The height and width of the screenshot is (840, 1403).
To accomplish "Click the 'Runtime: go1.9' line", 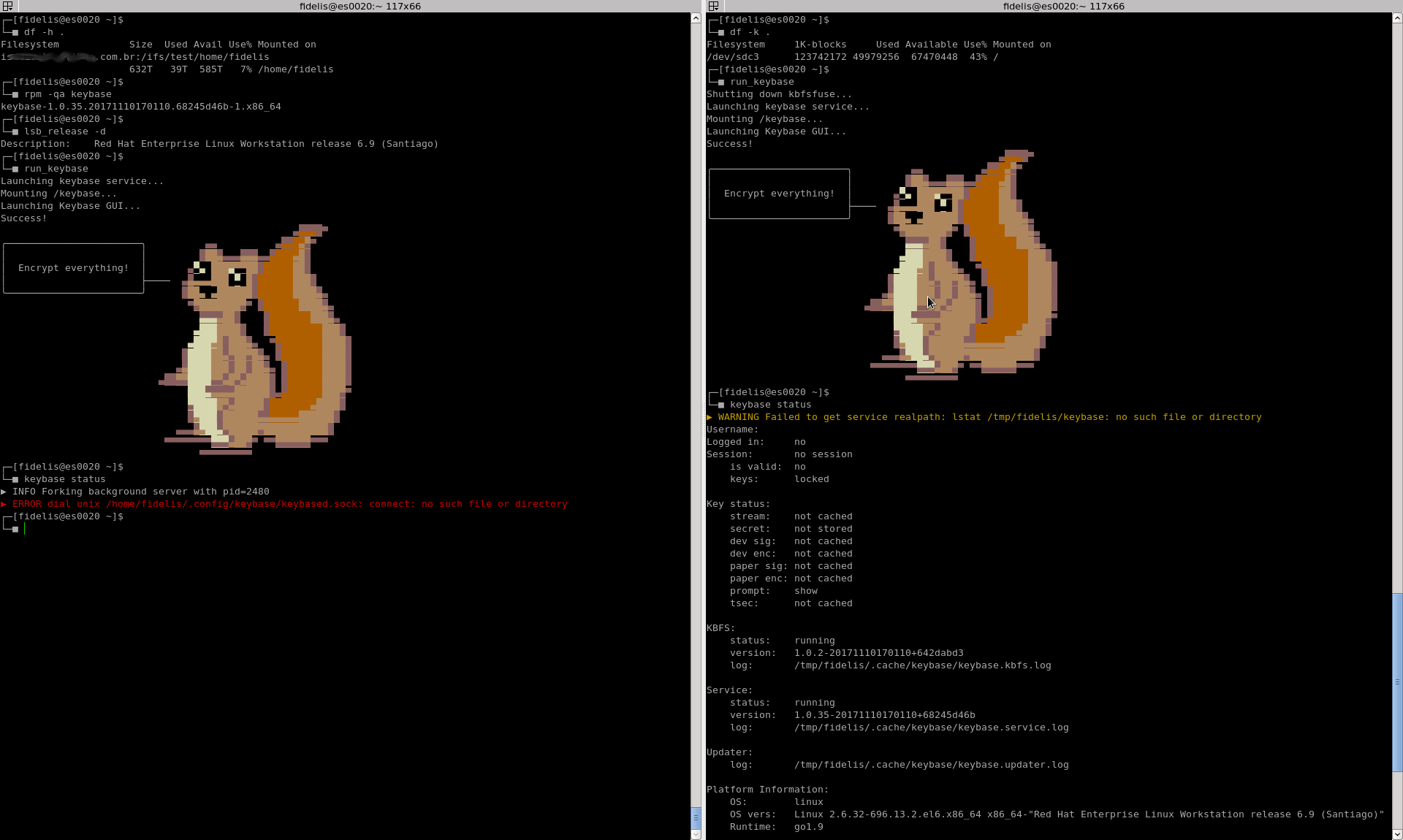I will [x=777, y=827].
